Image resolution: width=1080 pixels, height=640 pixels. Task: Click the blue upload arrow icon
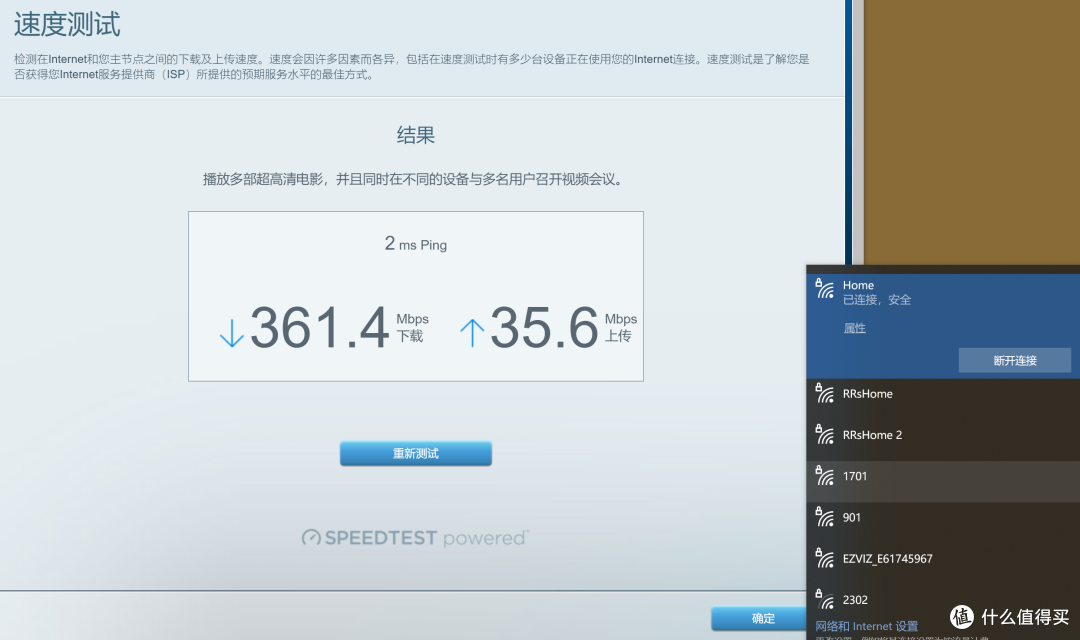point(472,333)
